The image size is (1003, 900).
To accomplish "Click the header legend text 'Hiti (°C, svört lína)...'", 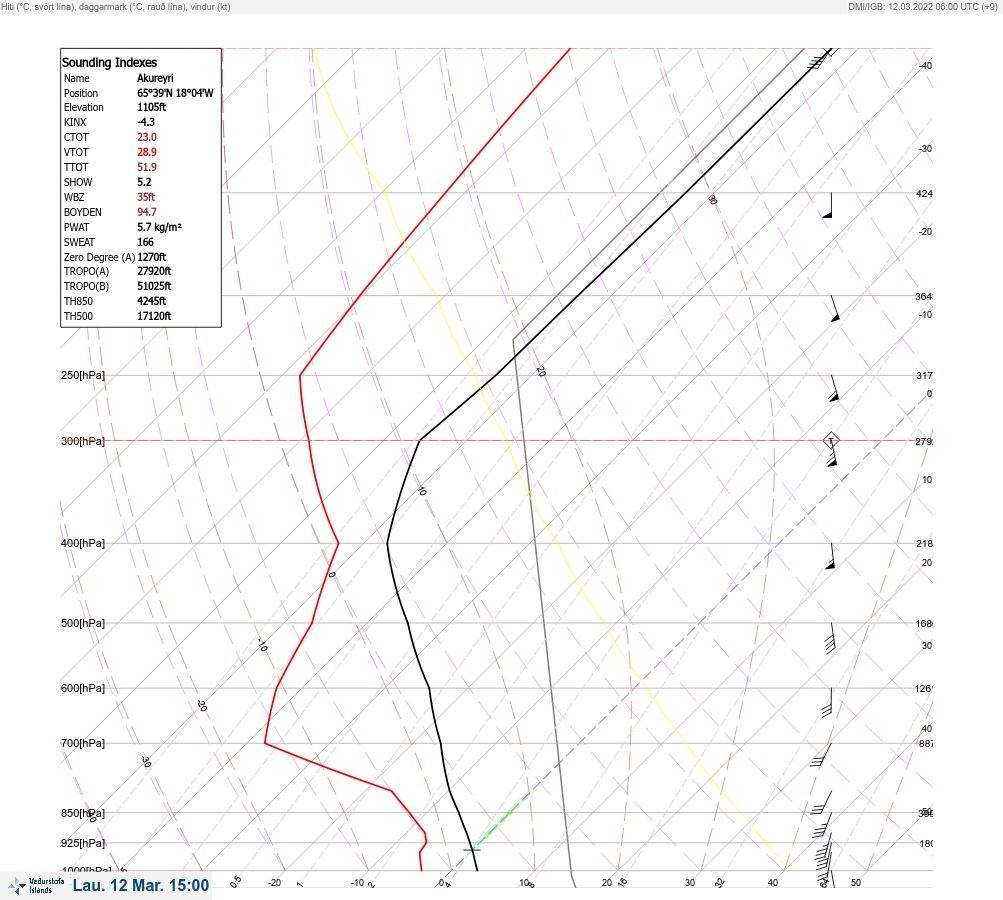I will pos(116,6).
